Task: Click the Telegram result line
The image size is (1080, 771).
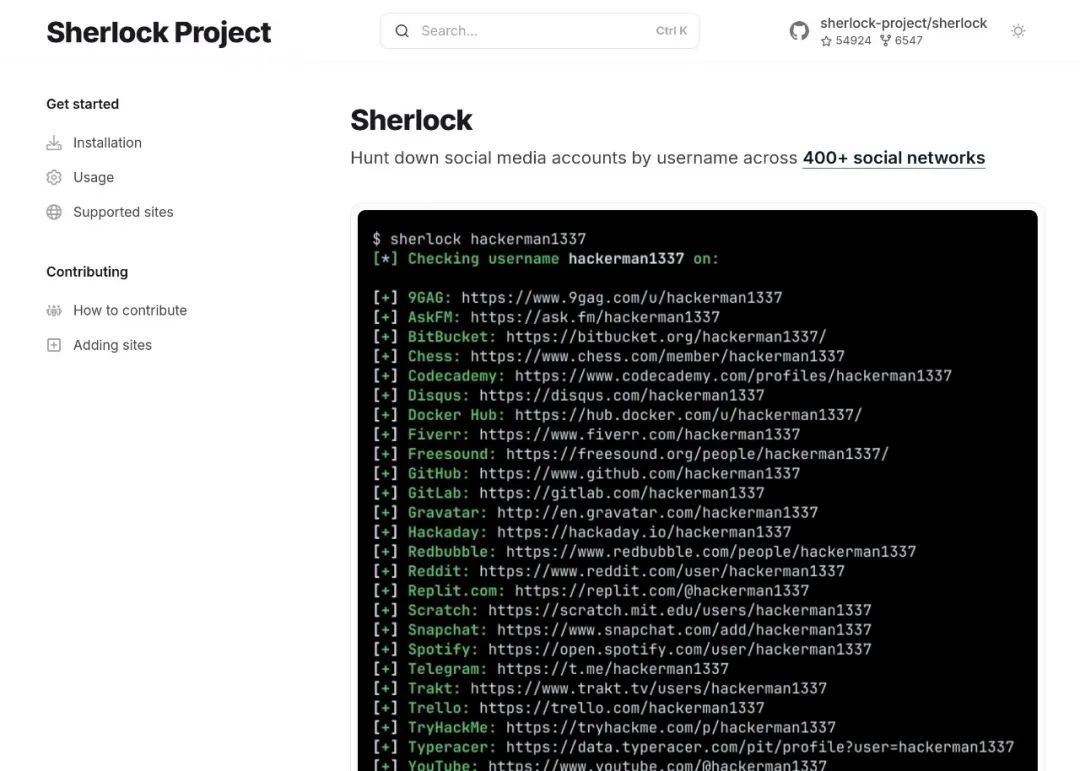Action: click(x=550, y=669)
